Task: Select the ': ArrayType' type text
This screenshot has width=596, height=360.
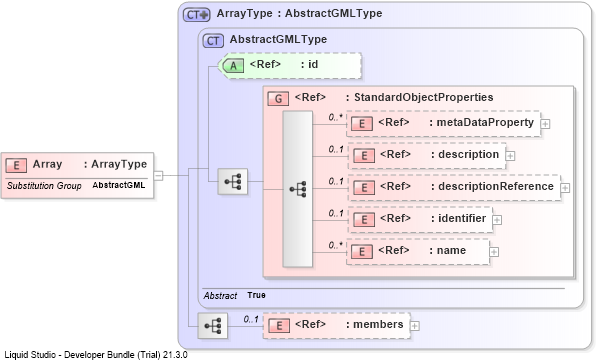Action: [x=115, y=164]
